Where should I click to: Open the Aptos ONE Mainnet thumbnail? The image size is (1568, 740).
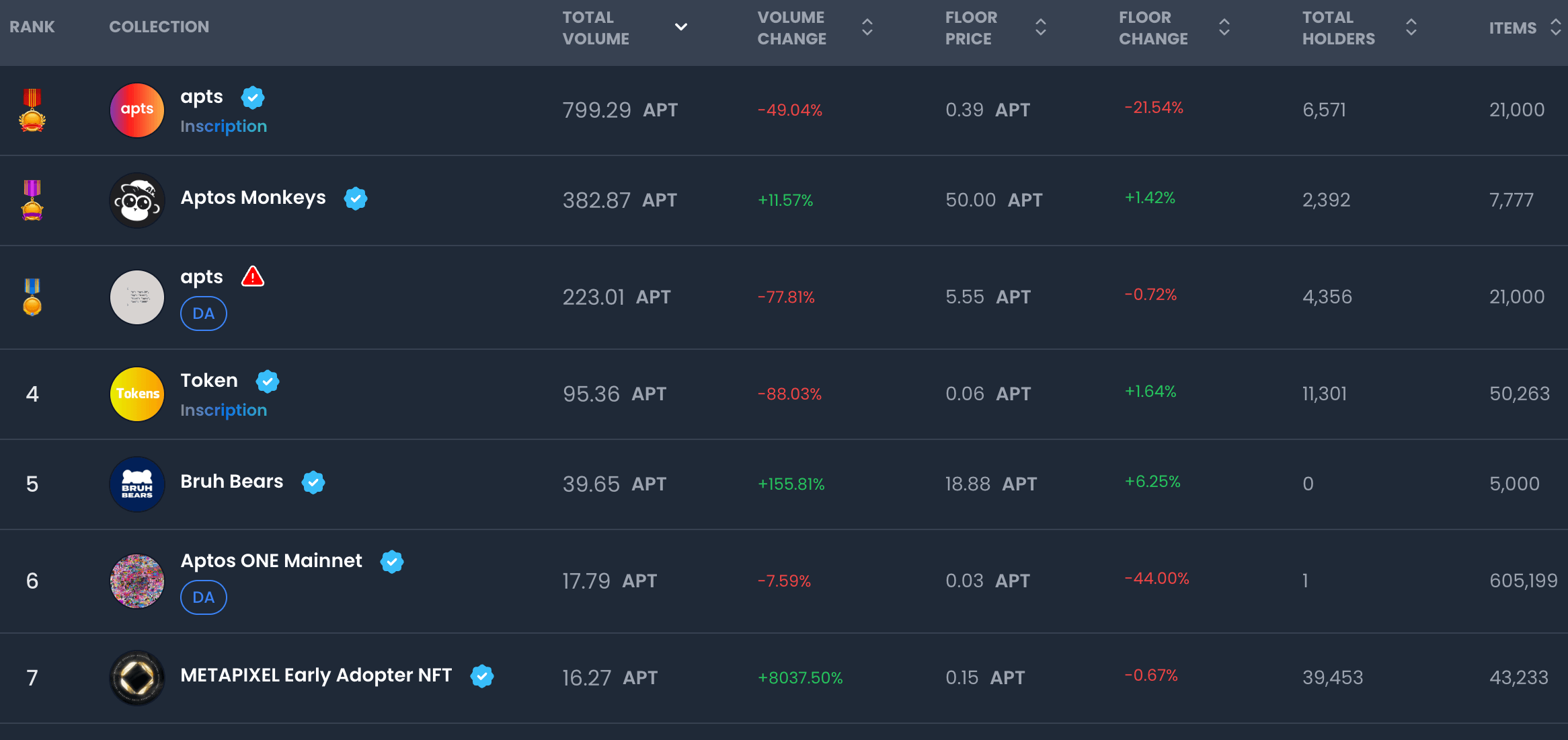point(137,581)
